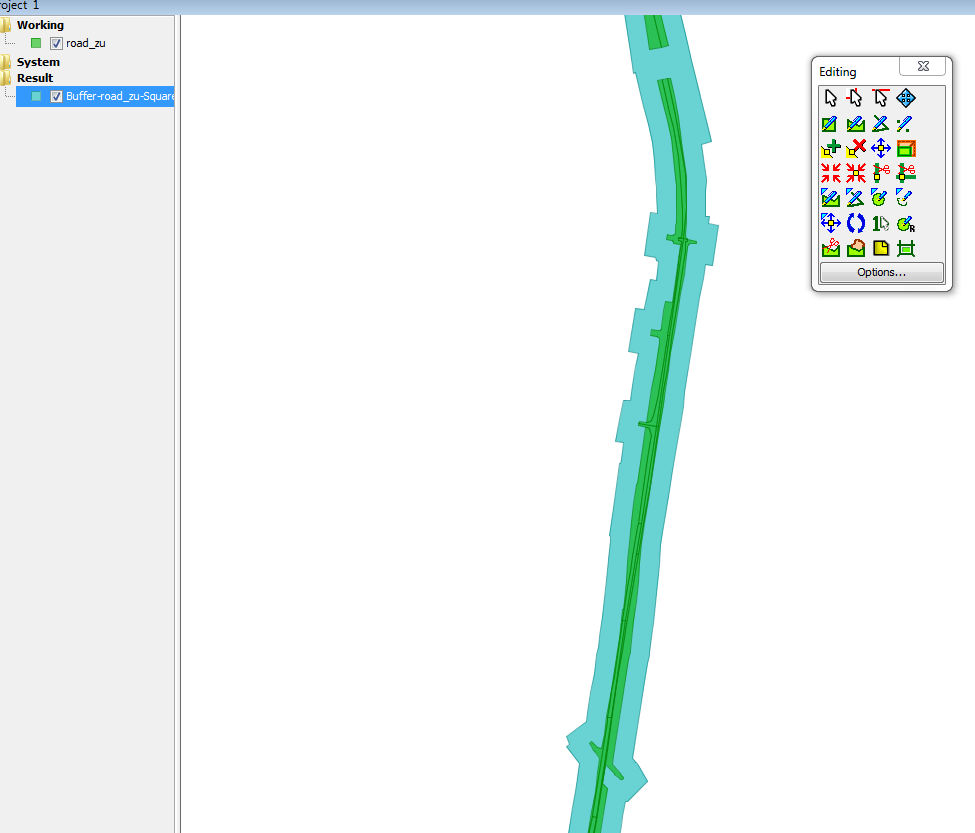Uncheck the Buffer-road_zu-Square layer checkbox
This screenshot has width=975, height=833.
point(56,96)
